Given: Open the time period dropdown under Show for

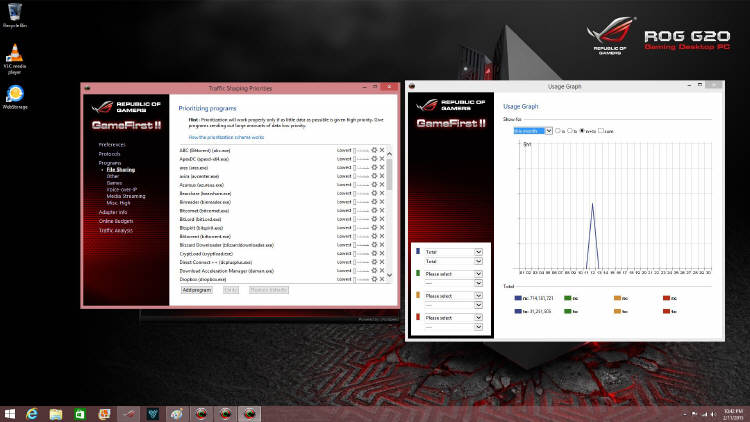Looking at the screenshot, I should coord(533,131).
